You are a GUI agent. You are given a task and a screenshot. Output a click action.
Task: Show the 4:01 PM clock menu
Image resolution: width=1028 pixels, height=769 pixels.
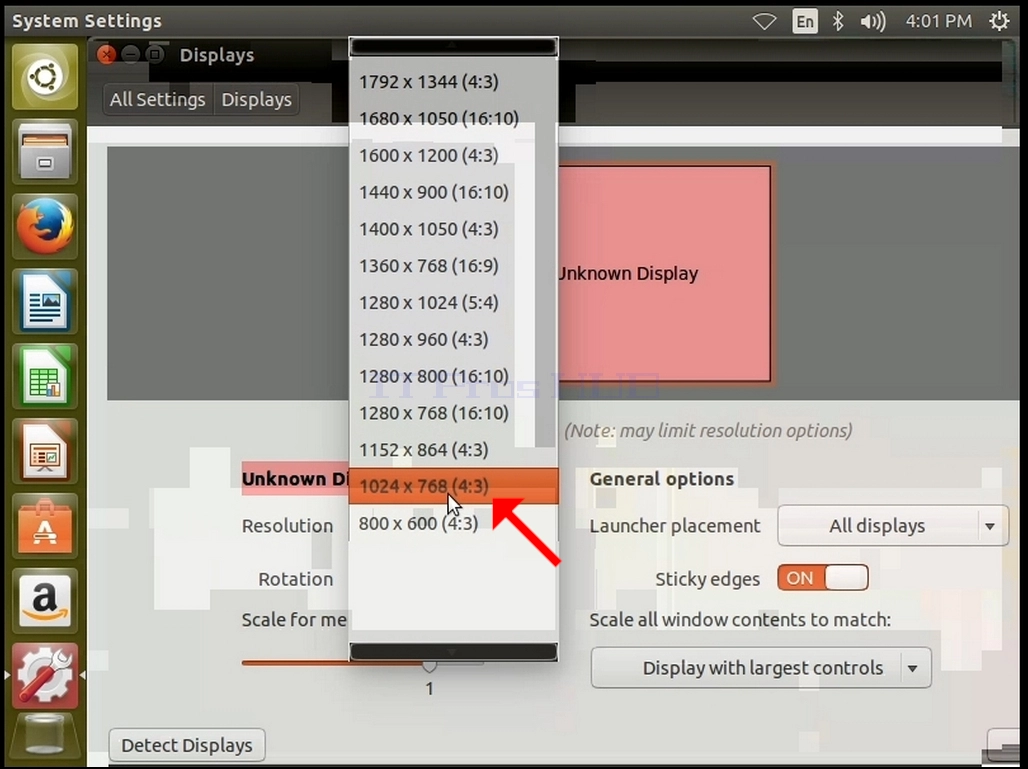tap(939, 21)
